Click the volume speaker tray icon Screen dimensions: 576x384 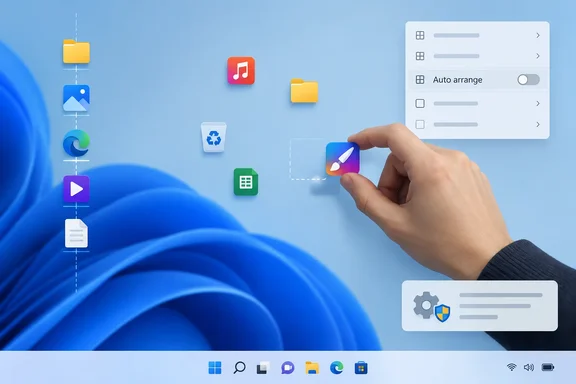coord(529,367)
